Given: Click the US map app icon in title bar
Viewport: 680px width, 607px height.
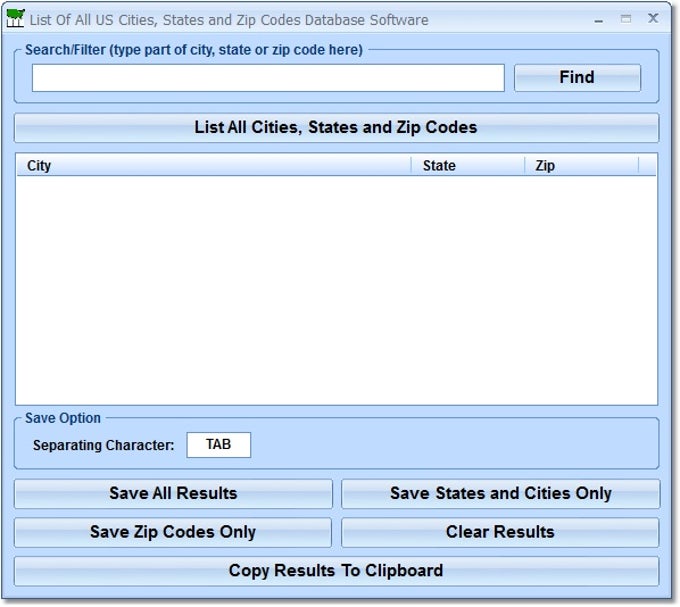Looking at the screenshot, I should [x=15, y=18].
